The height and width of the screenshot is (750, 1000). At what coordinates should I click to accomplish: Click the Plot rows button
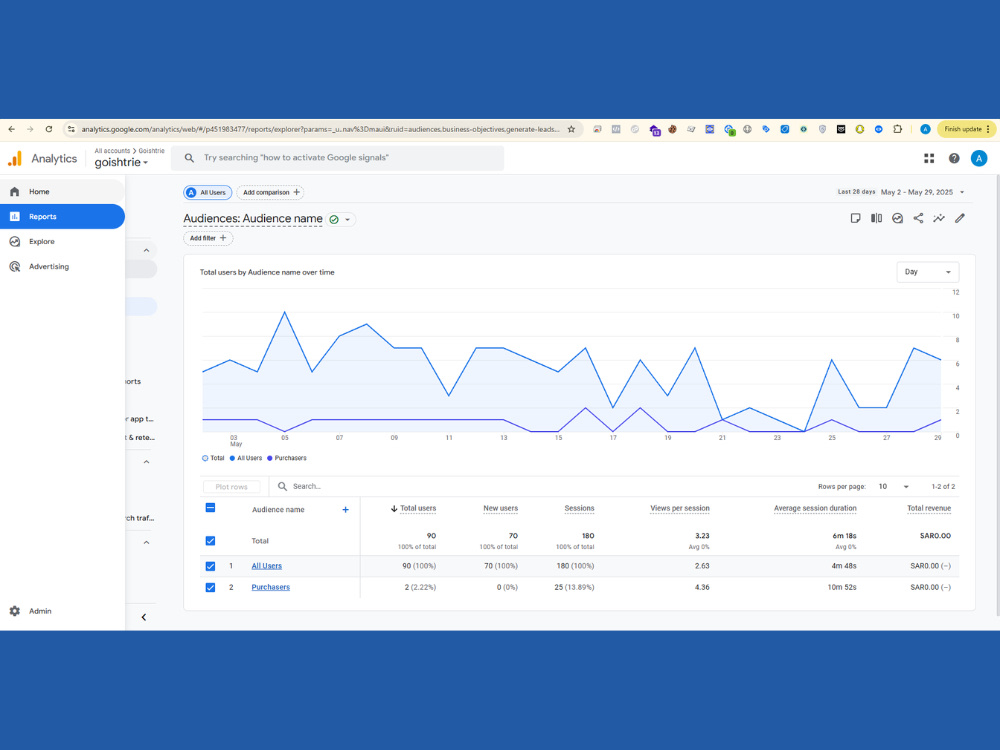[x=232, y=487]
